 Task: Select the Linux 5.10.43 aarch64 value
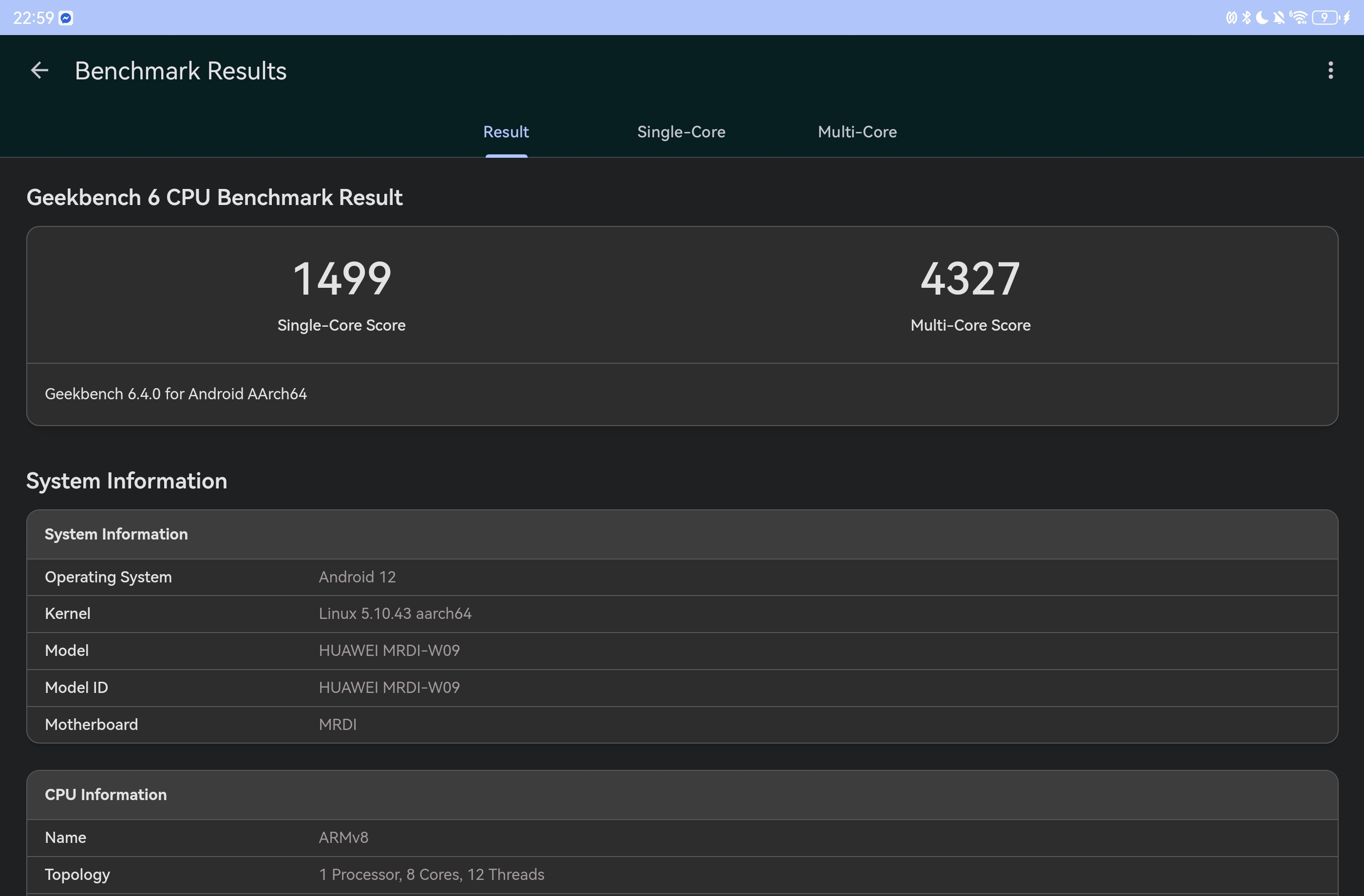395,614
